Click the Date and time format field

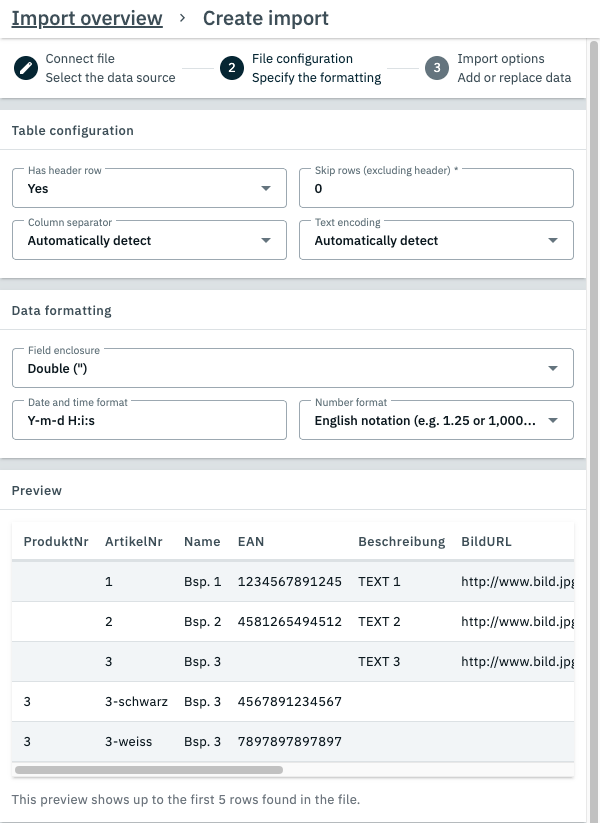coord(149,420)
